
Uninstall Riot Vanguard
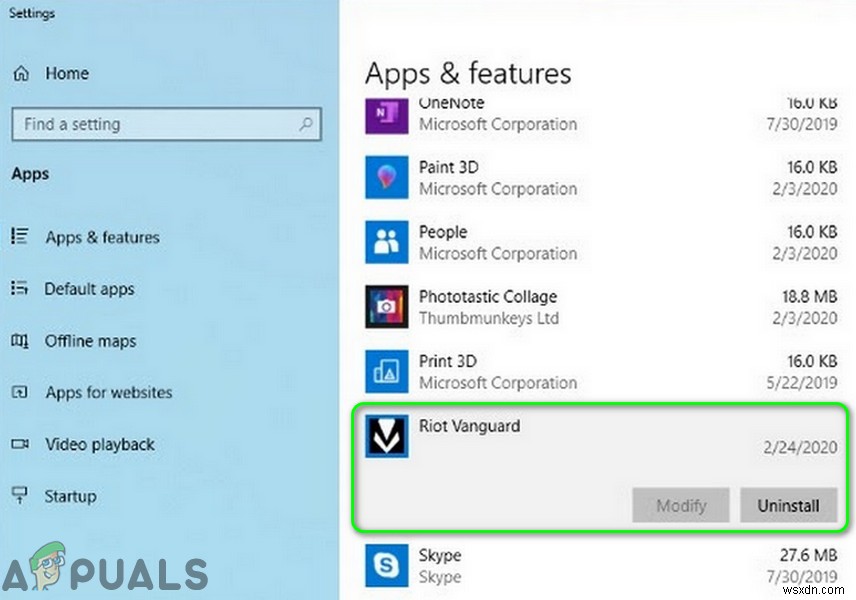point(788,506)
